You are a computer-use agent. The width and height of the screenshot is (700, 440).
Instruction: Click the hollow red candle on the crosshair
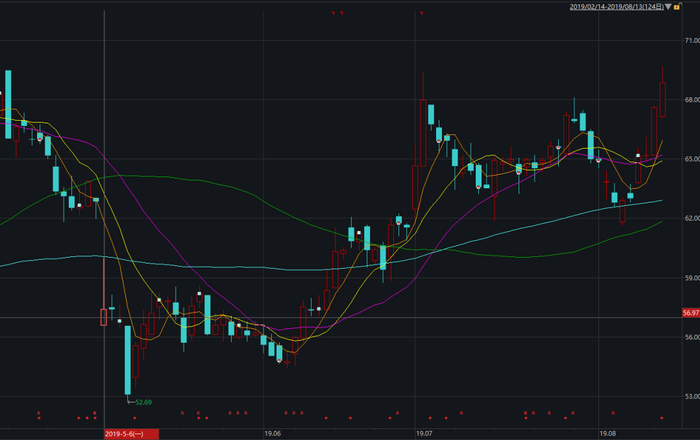click(103, 317)
